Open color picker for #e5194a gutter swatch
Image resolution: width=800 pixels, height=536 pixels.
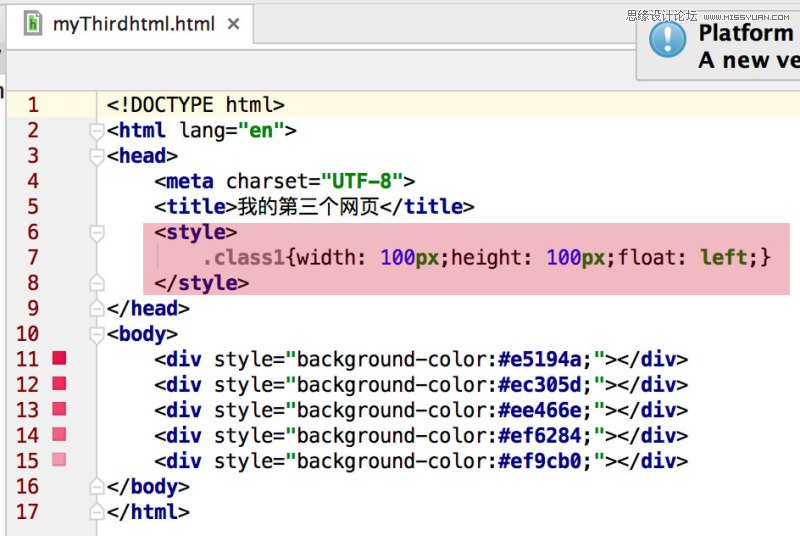coord(60,358)
